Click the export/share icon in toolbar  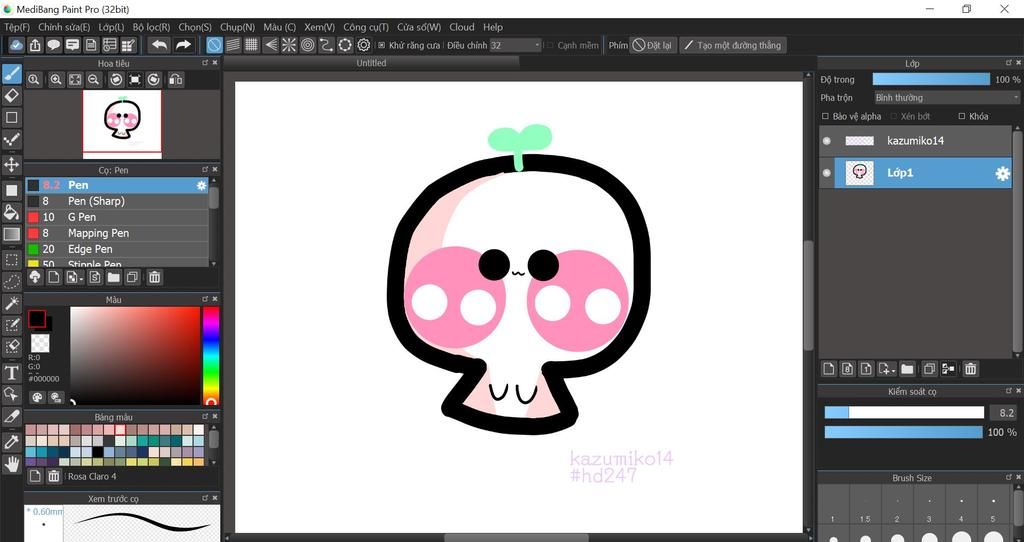pos(35,45)
